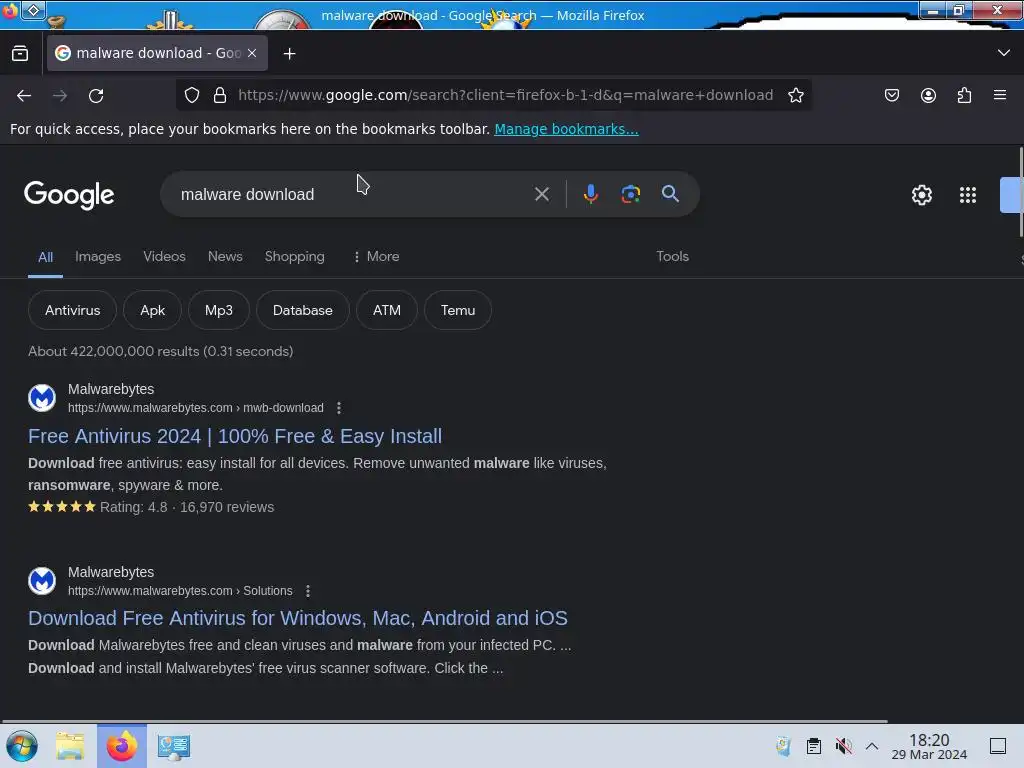Expand the hidden system tray icons
The height and width of the screenshot is (768, 1024).
pyautogui.click(x=872, y=746)
